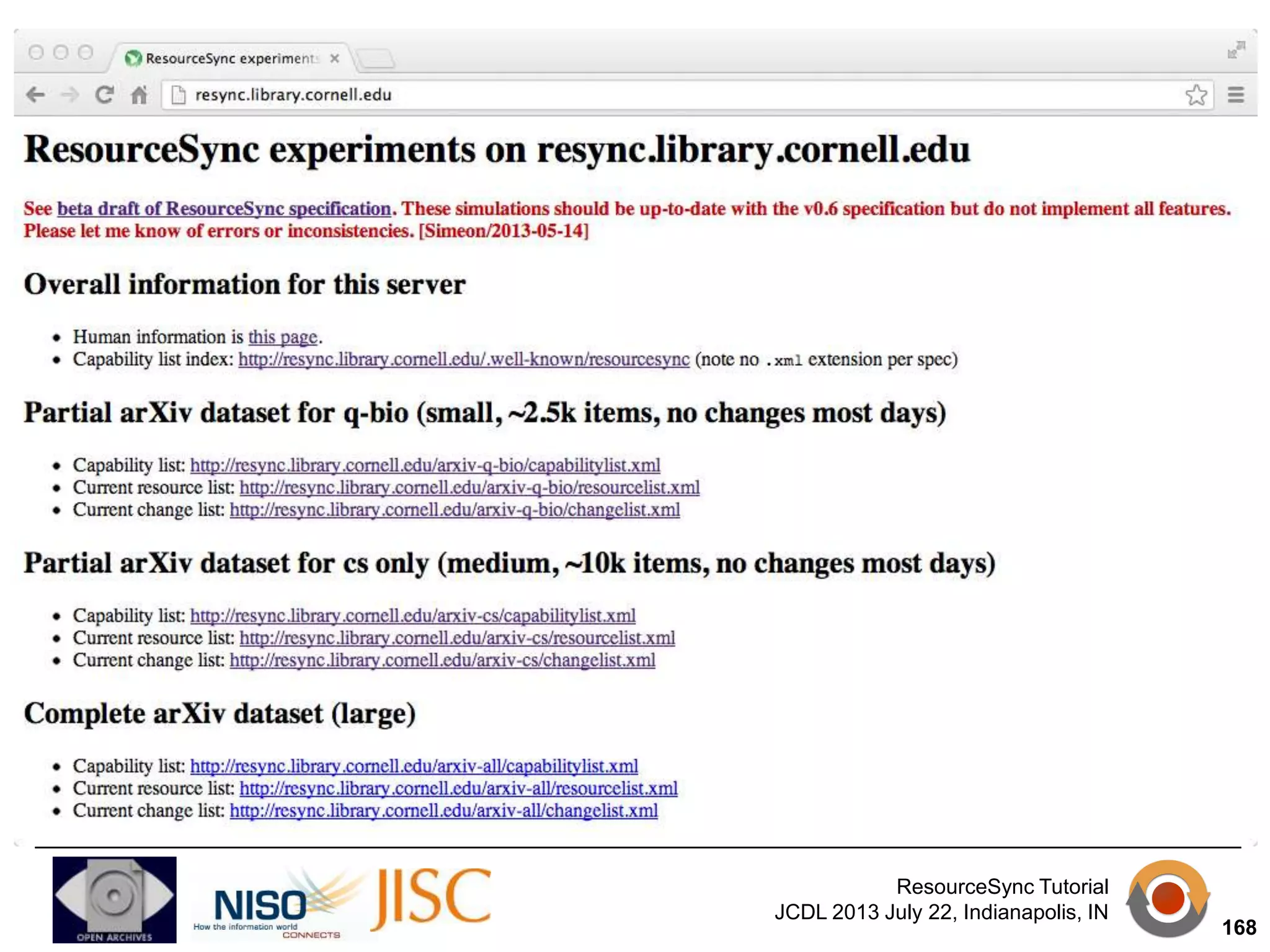Follow the 'this page' link

pos(283,337)
